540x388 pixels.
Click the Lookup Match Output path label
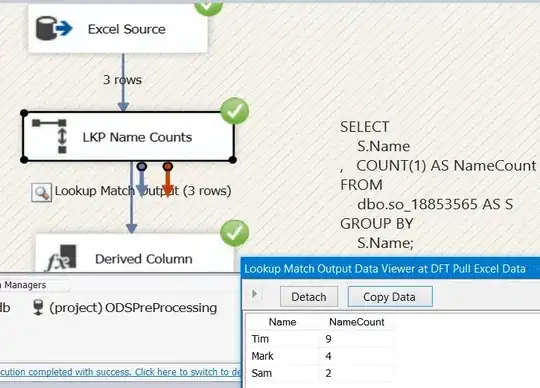(143, 191)
